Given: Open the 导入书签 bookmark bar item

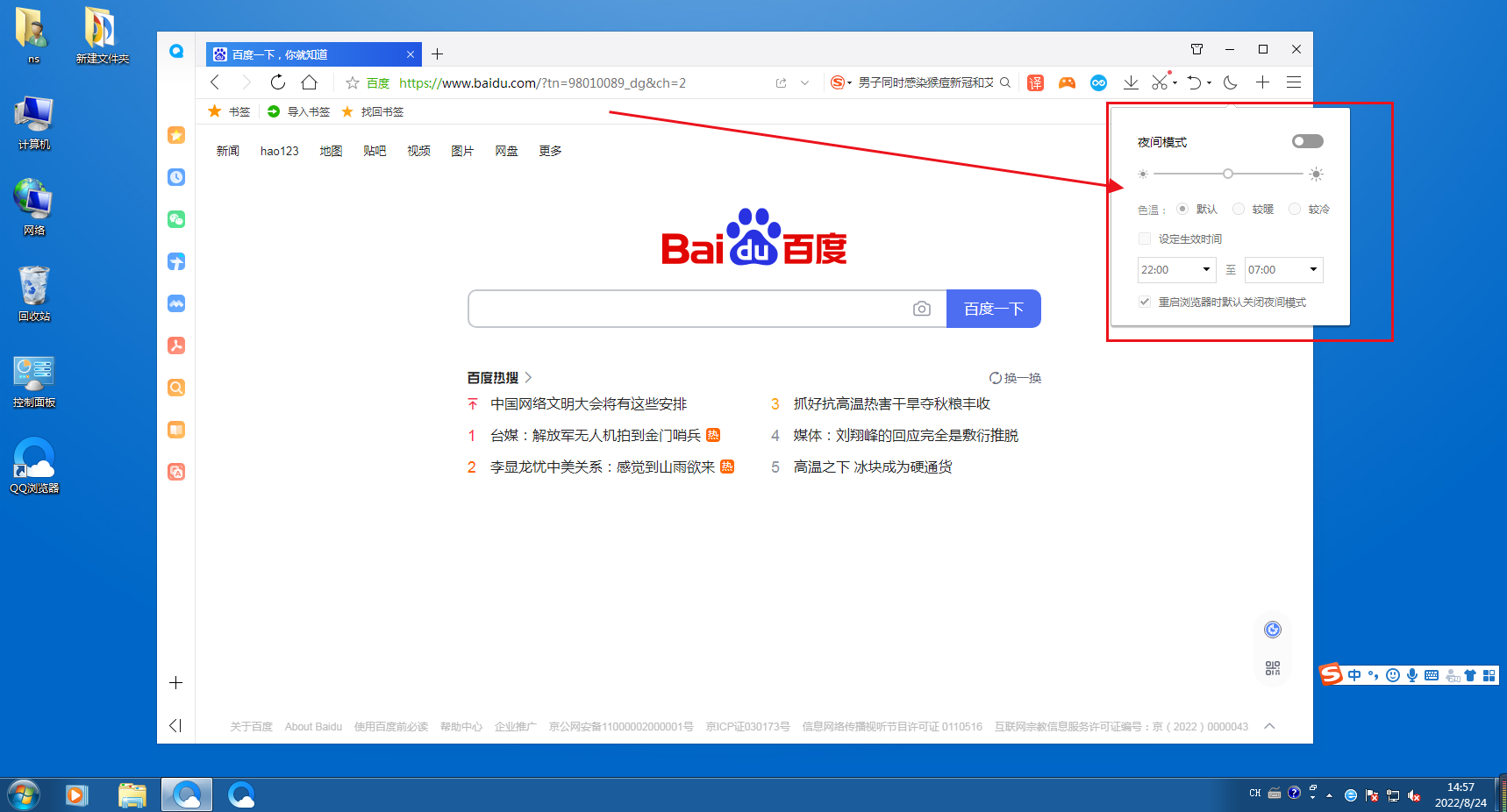Looking at the screenshot, I should tap(298, 111).
